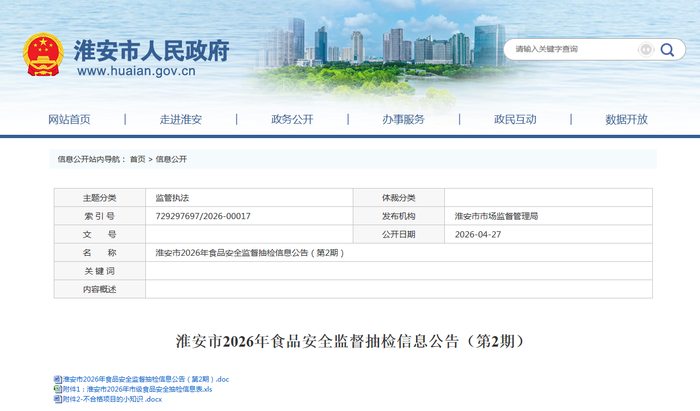Click the docx file icon beside 附件2

[58, 399]
